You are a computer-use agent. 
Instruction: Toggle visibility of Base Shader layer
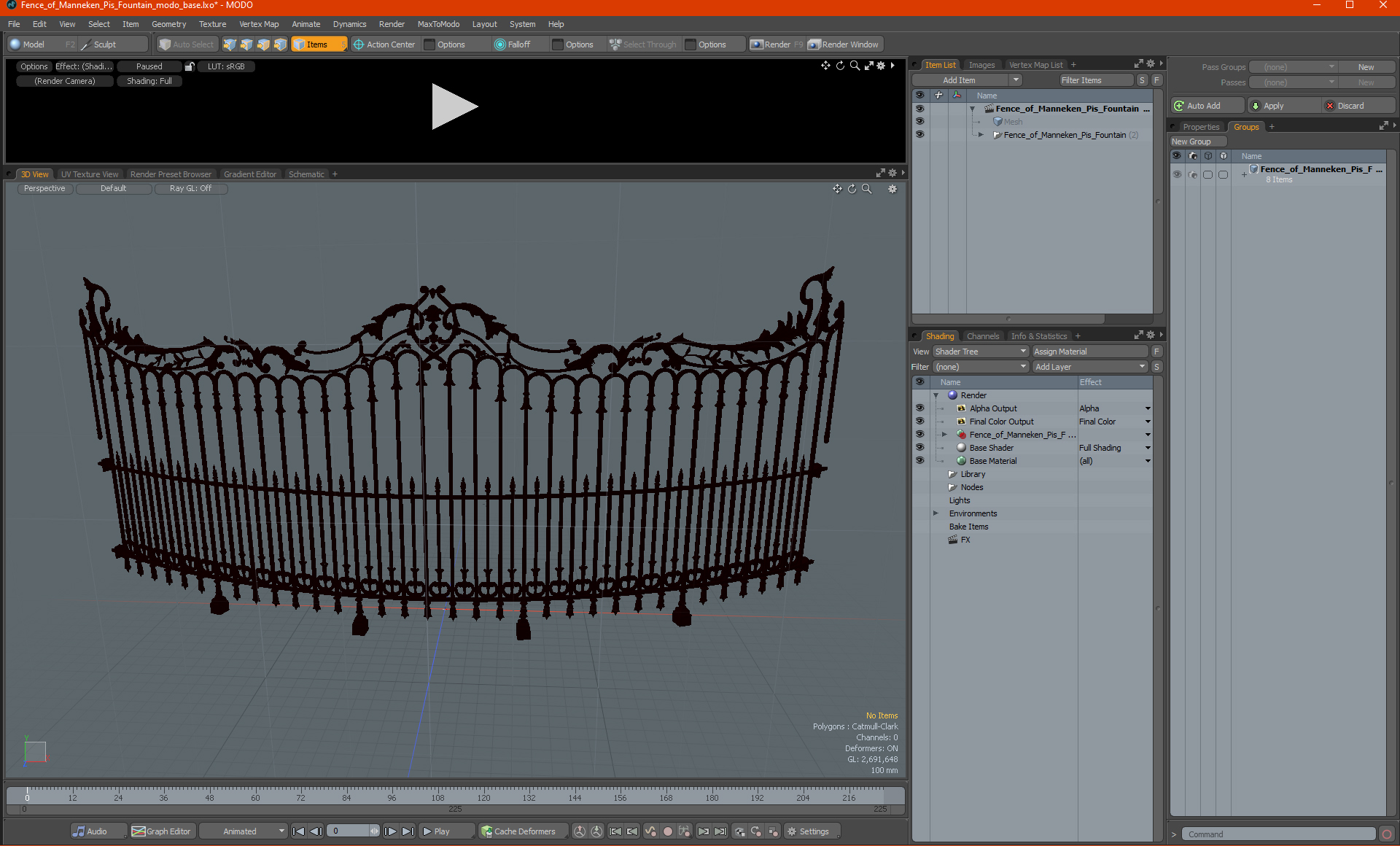919,448
